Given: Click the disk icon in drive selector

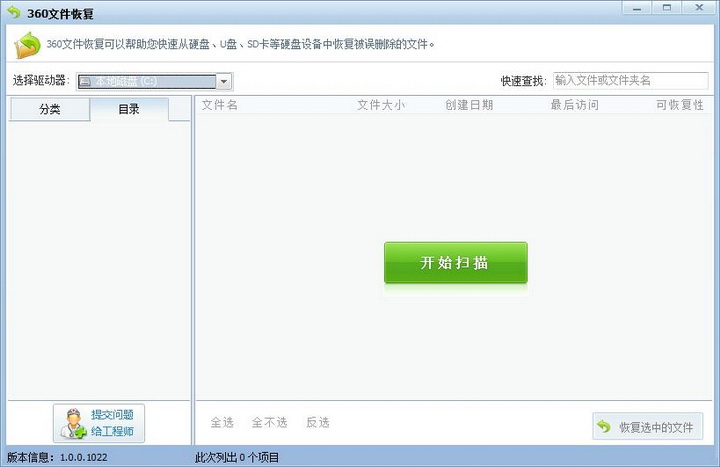Looking at the screenshot, I should coord(85,82).
